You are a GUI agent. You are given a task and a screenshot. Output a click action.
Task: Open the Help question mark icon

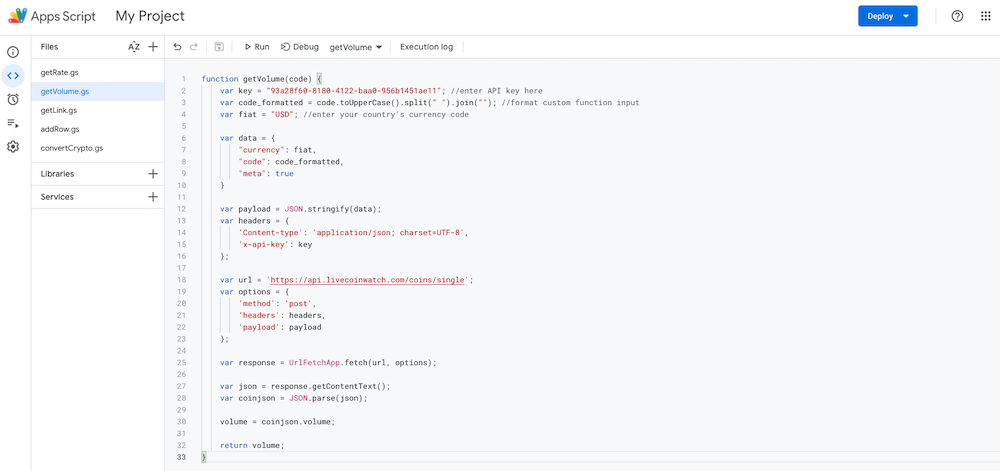point(957,16)
